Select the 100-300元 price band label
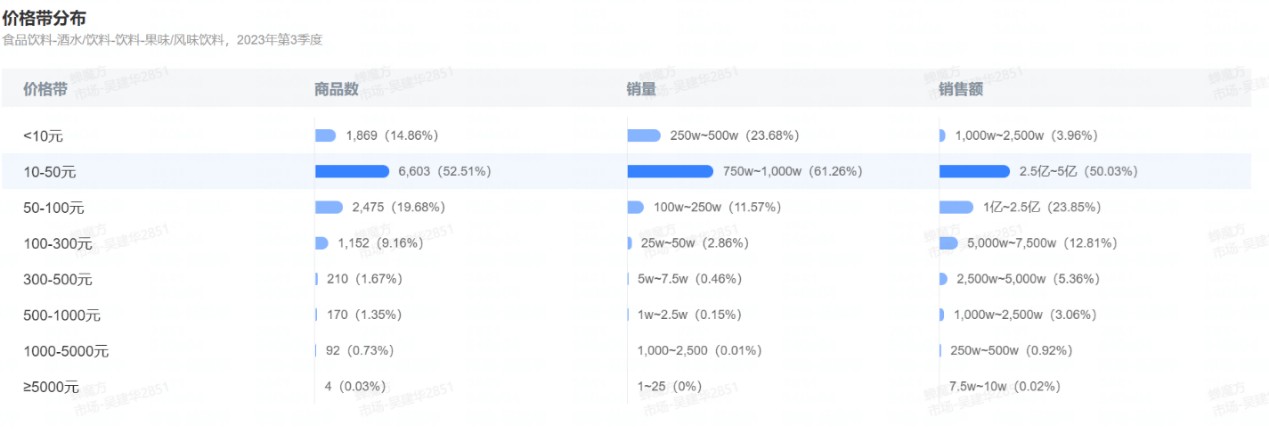 58,244
